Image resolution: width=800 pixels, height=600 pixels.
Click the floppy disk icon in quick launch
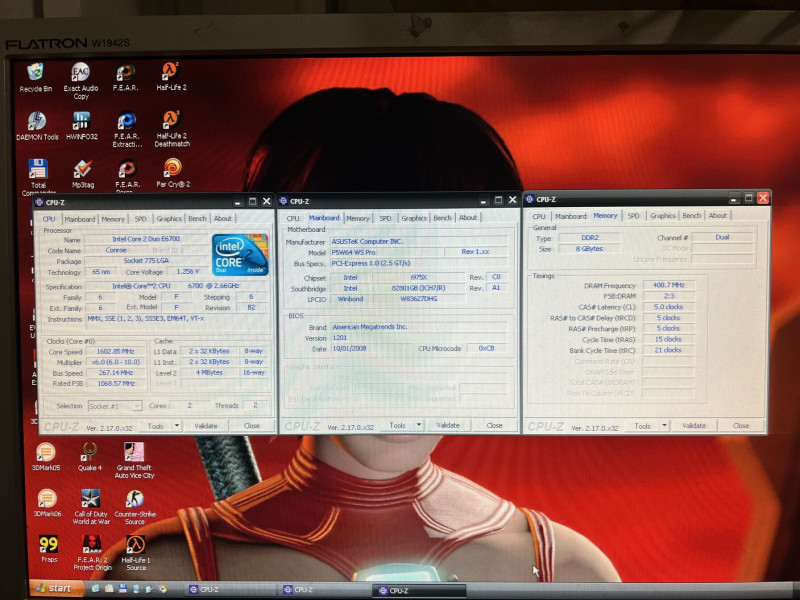[x=122, y=589]
